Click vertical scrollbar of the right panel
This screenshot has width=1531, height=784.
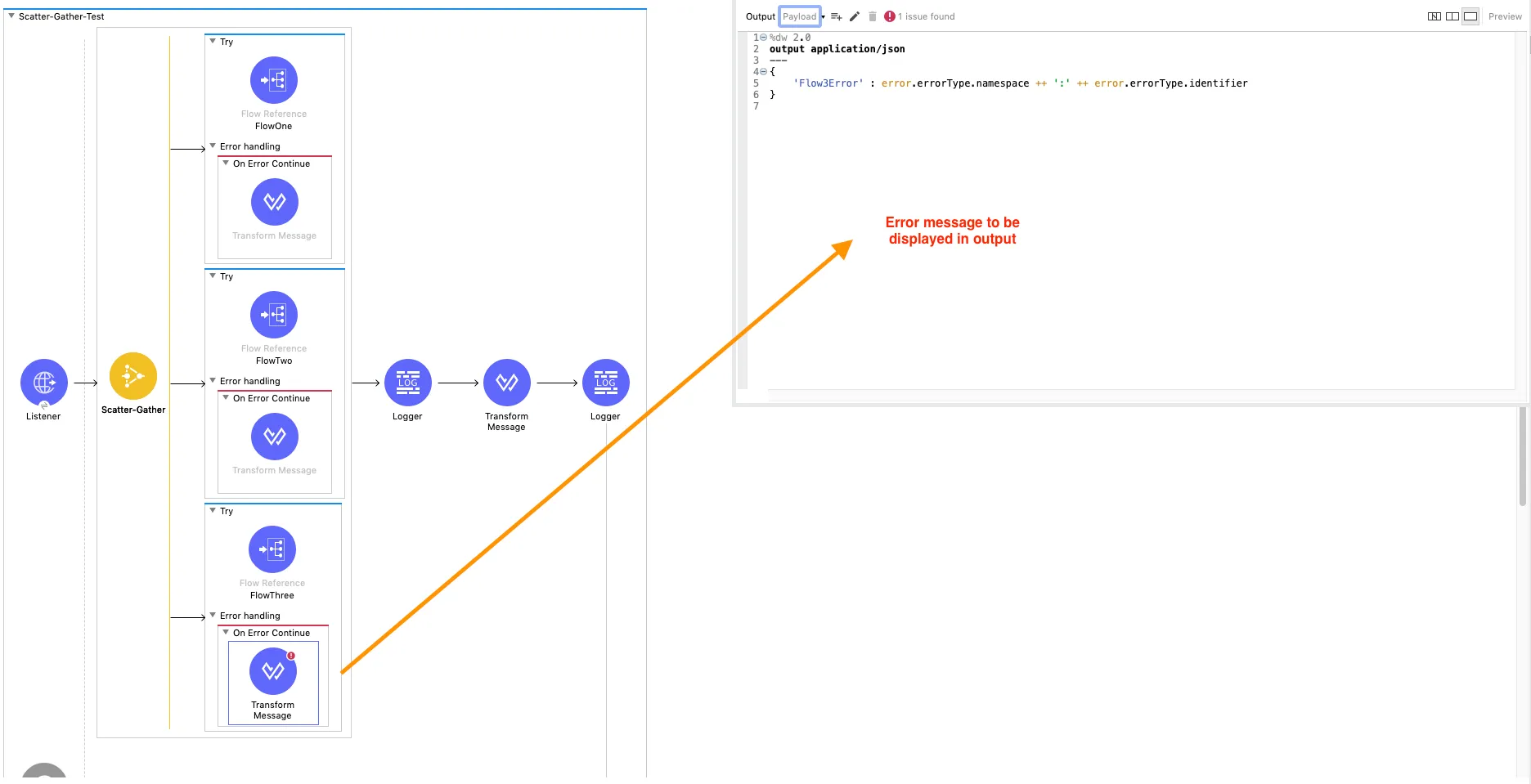(x=1522, y=458)
